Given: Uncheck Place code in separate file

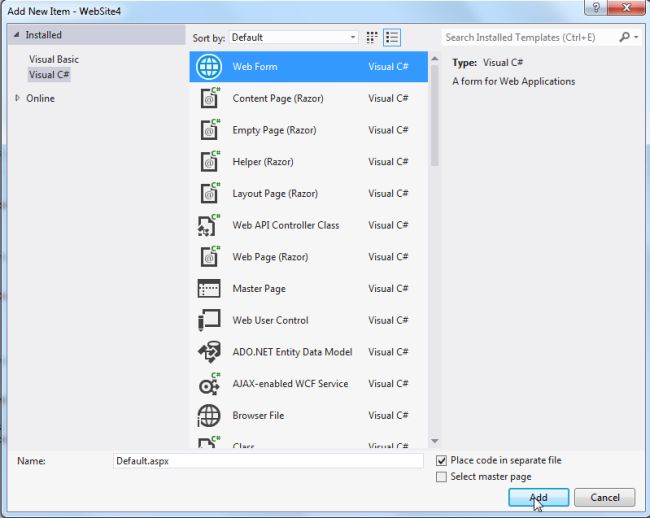Looking at the screenshot, I should coord(441,460).
